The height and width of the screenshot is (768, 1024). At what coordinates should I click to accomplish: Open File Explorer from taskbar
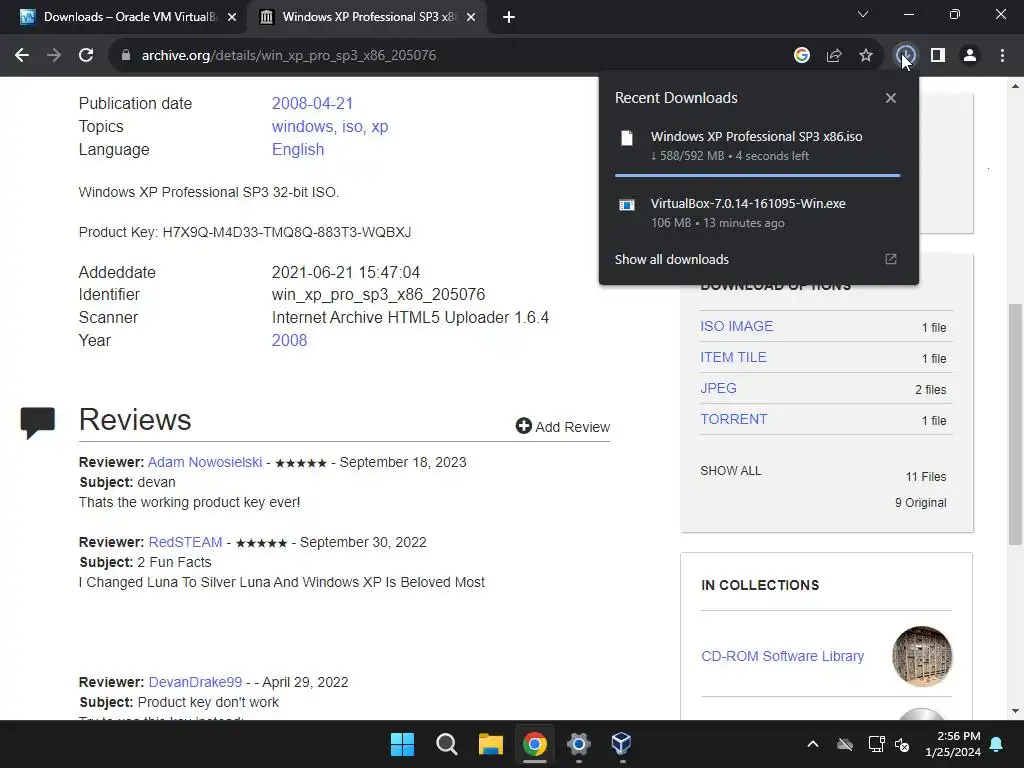(x=490, y=744)
